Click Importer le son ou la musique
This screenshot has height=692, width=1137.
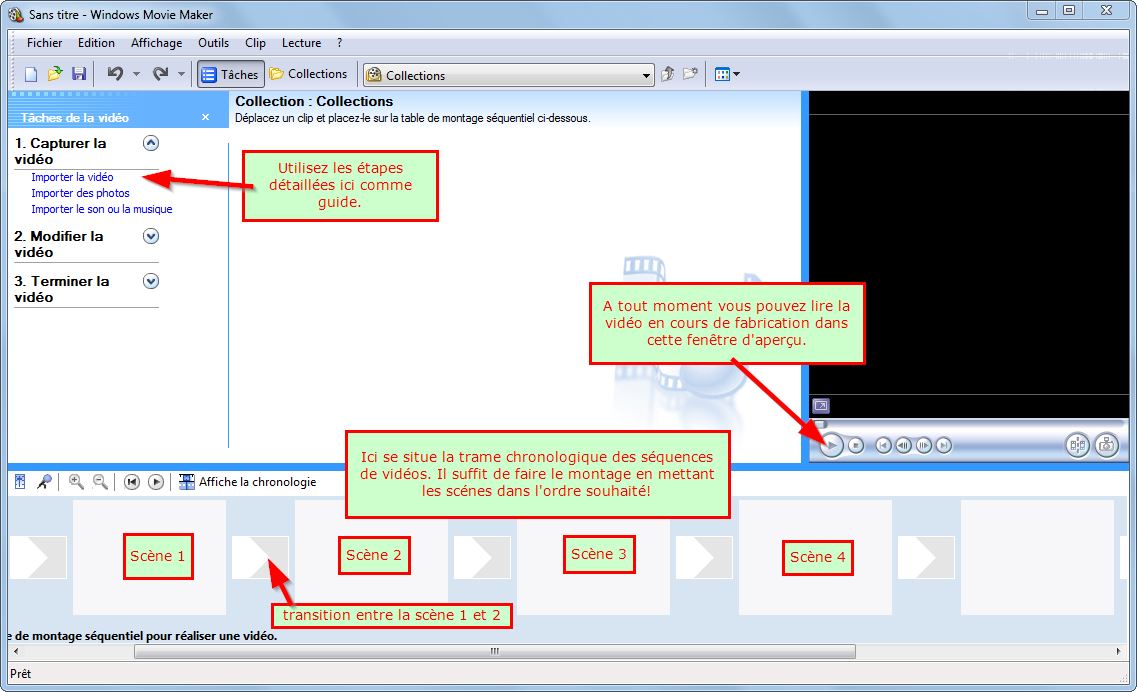tap(101, 209)
